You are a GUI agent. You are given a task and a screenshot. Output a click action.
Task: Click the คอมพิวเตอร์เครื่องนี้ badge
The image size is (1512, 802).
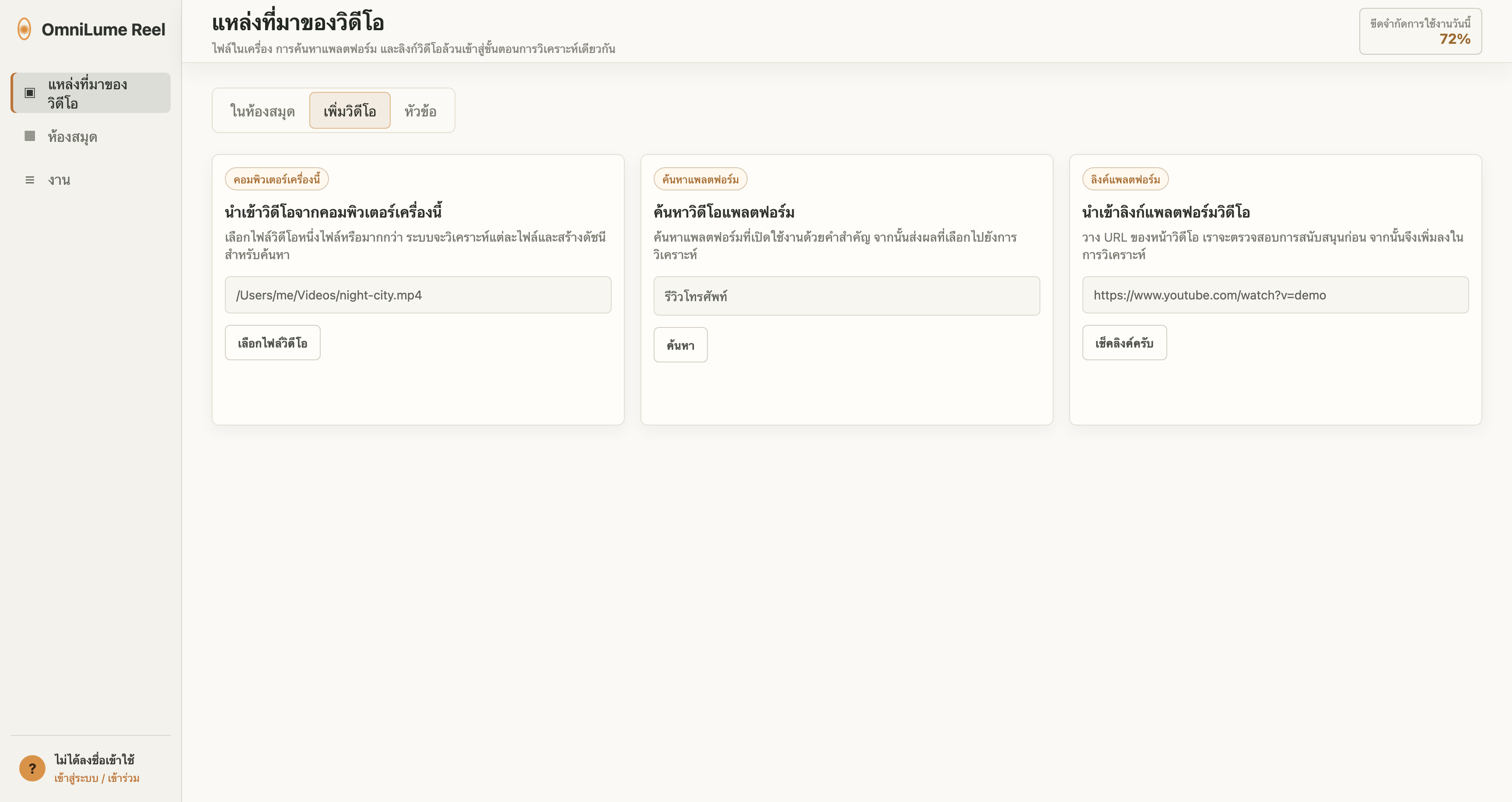(276, 179)
